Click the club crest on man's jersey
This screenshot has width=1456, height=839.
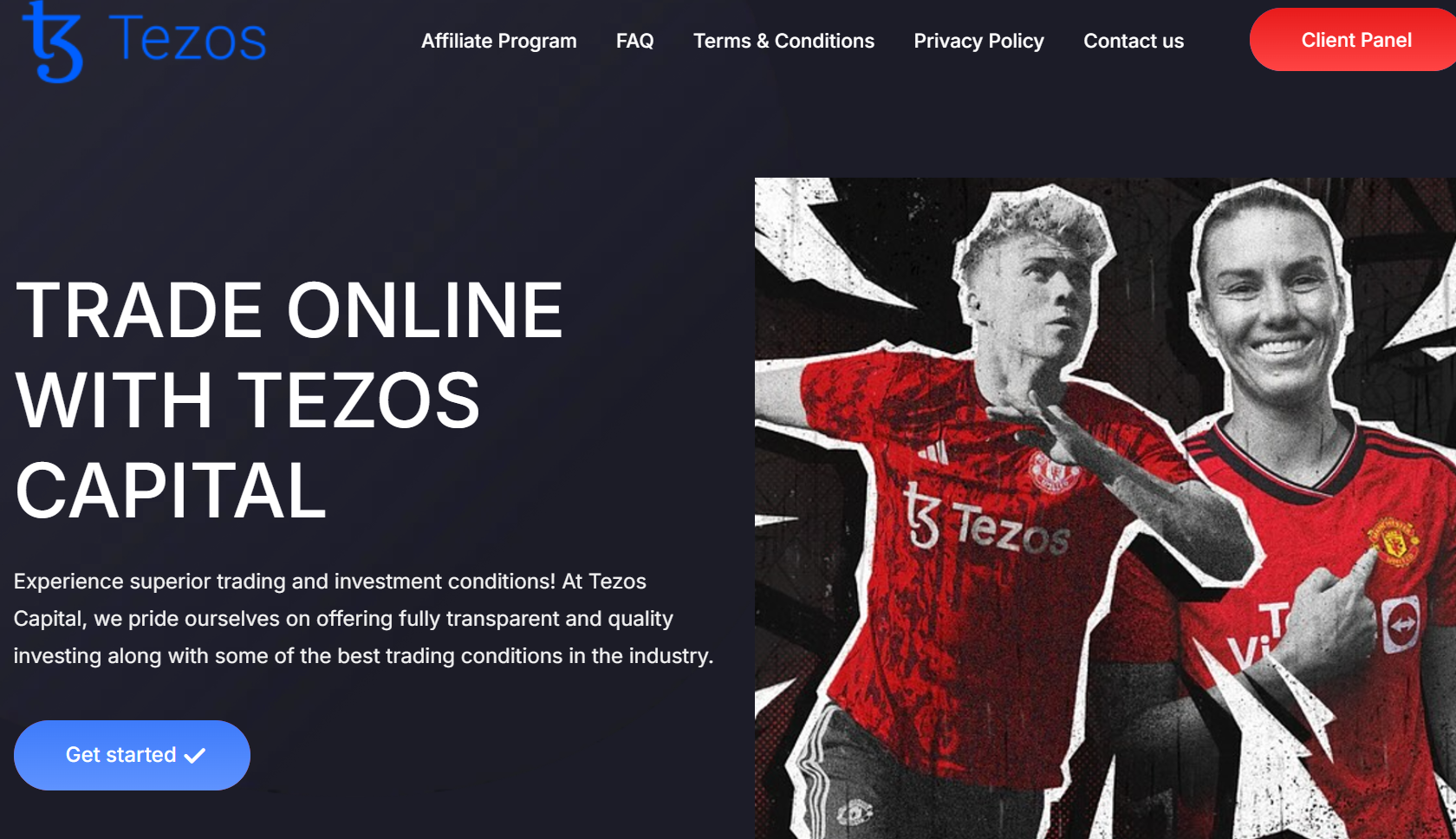tap(1051, 472)
